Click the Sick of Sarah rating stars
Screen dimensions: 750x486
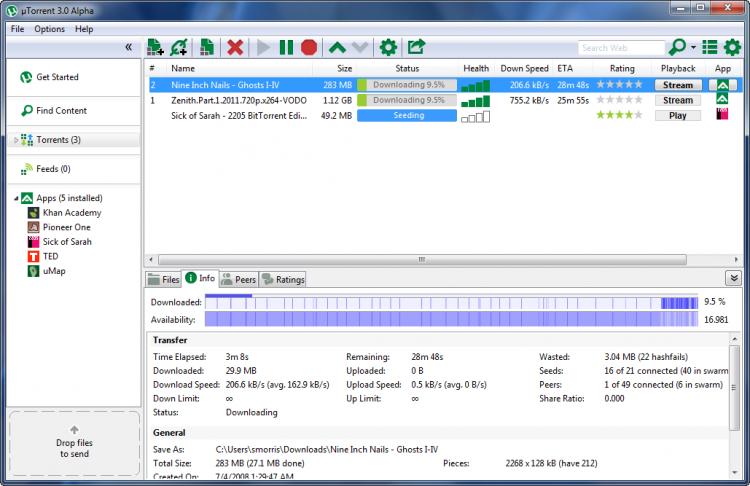(x=619, y=115)
